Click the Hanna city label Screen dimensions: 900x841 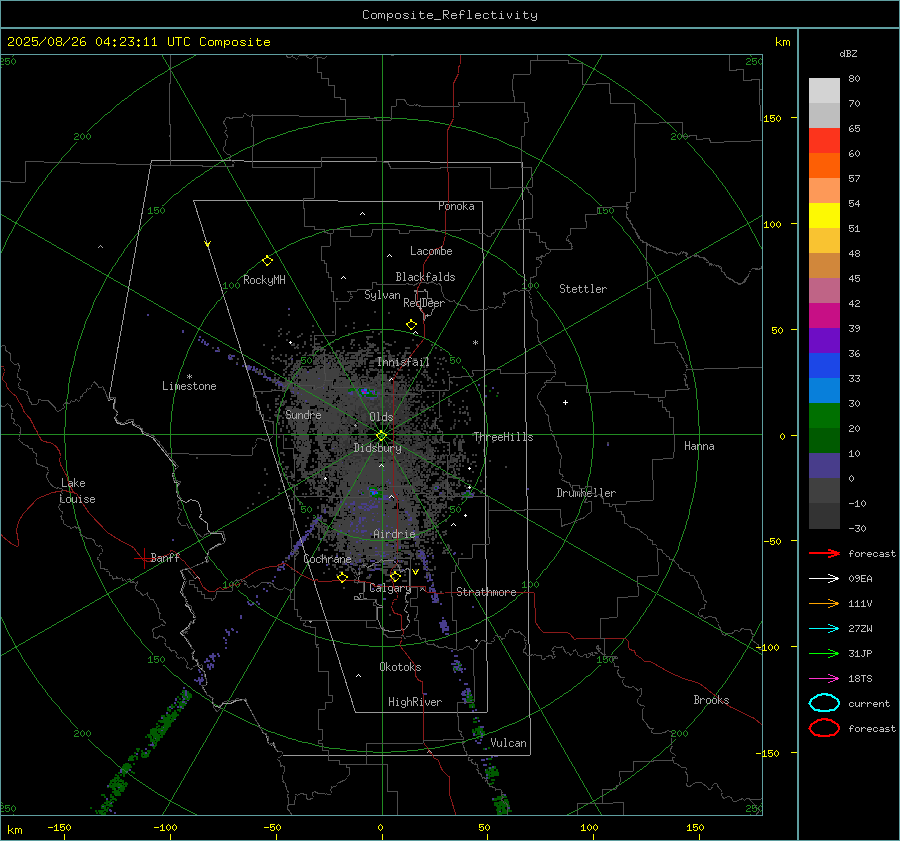coord(699,446)
